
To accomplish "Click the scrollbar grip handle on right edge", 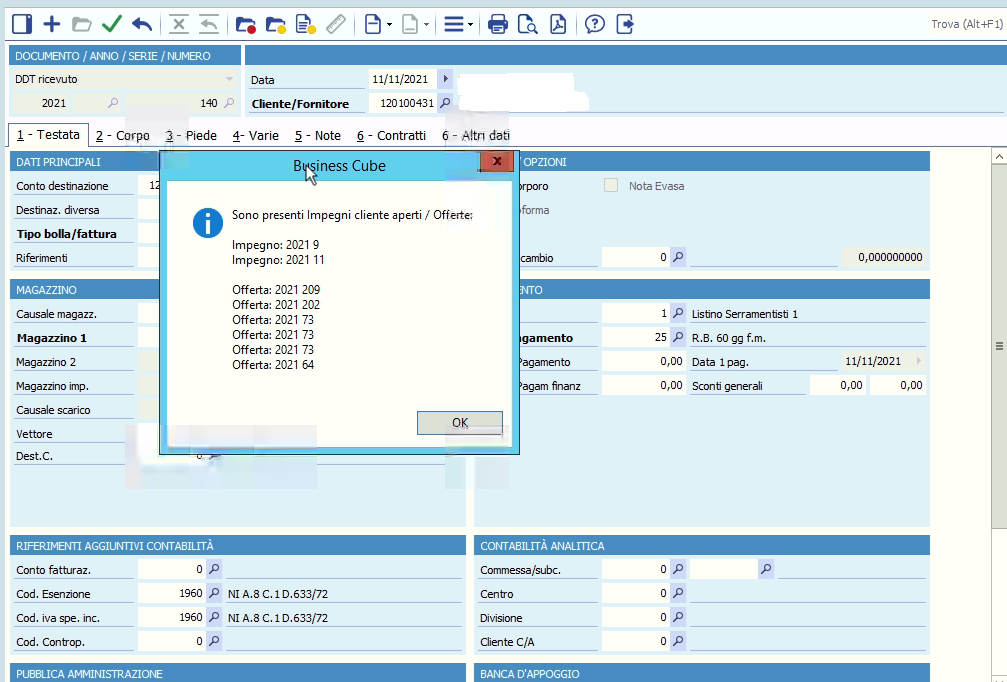I will click(x=999, y=346).
